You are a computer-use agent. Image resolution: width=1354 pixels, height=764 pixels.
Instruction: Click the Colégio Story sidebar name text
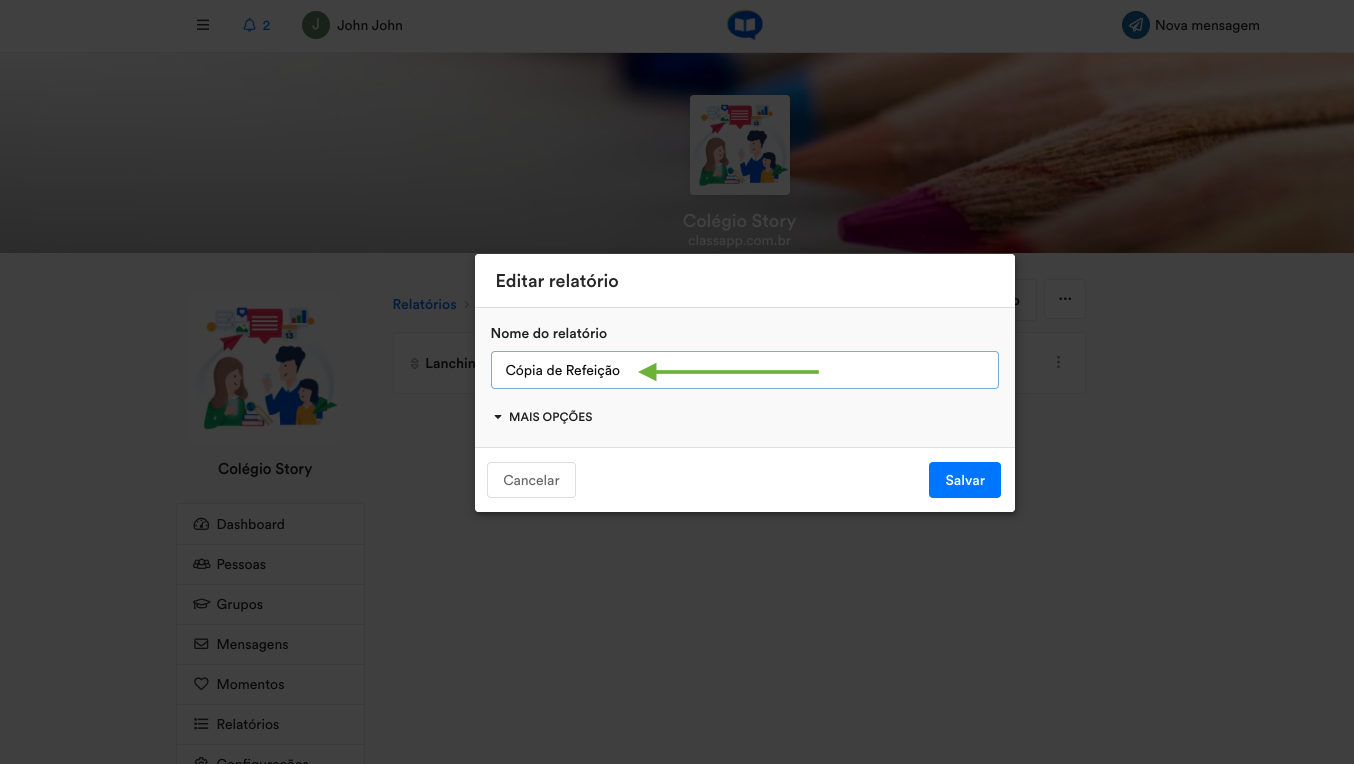[265, 469]
